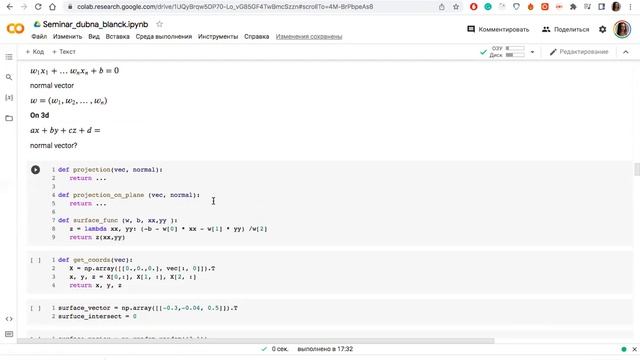Click green connection status dot
The height and width of the screenshot is (360, 640).
click(624, 349)
